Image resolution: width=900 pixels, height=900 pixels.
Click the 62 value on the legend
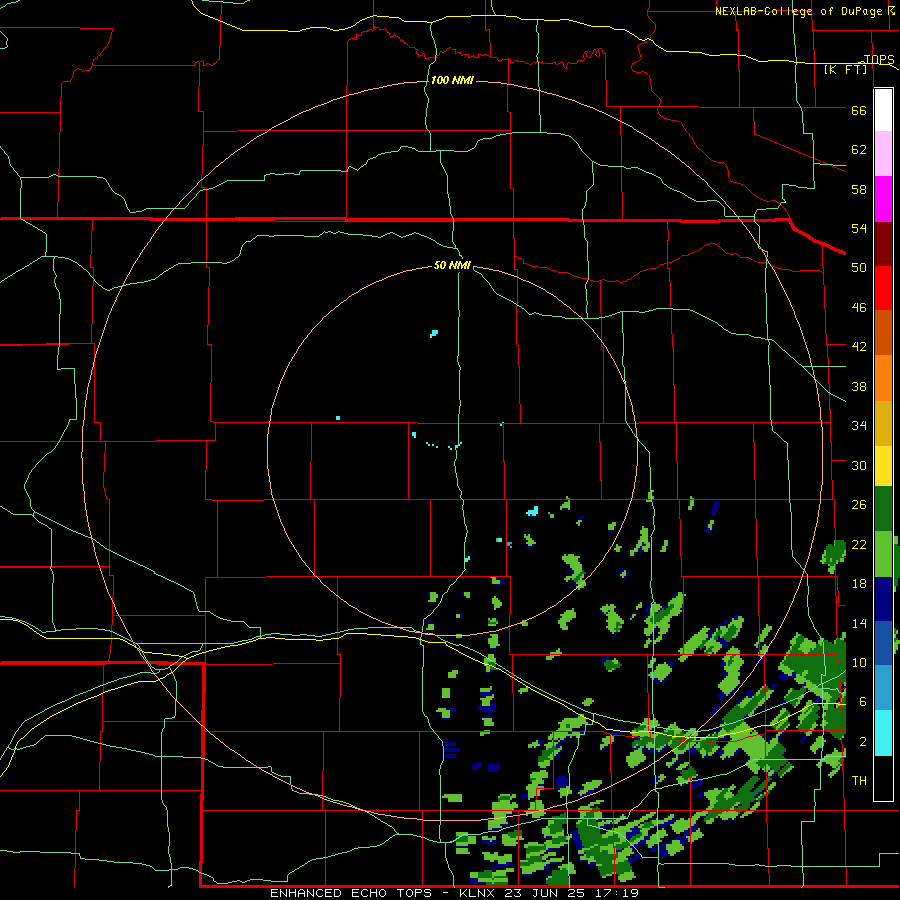click(859, 149)
